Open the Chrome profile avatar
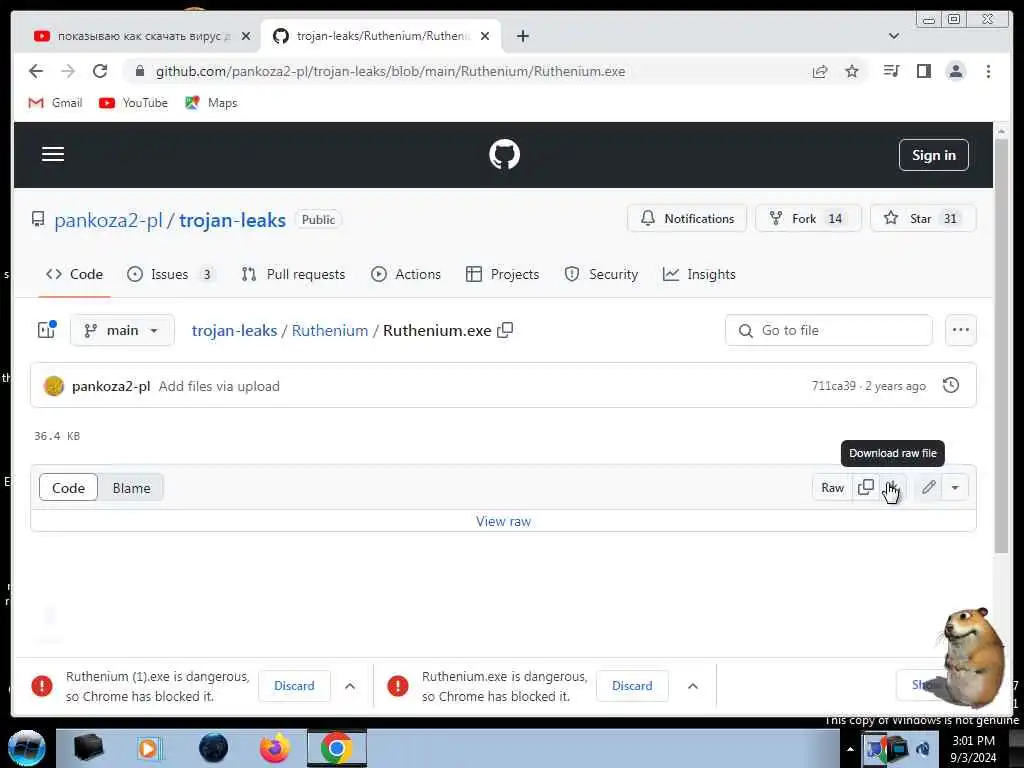Viewport: 1024px width, 768px height. 955,71
